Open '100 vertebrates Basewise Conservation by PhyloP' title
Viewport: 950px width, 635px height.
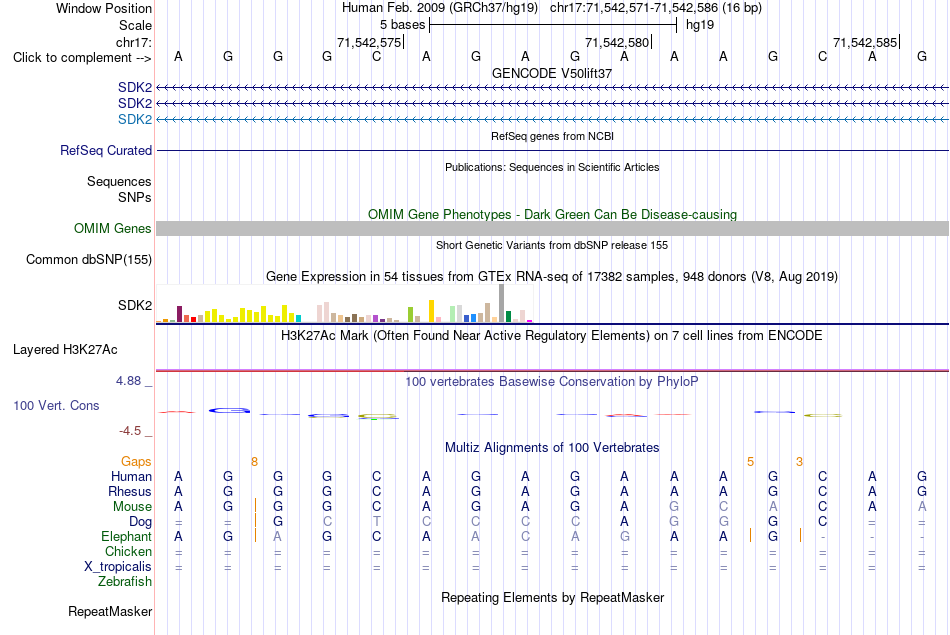[552, 382]
